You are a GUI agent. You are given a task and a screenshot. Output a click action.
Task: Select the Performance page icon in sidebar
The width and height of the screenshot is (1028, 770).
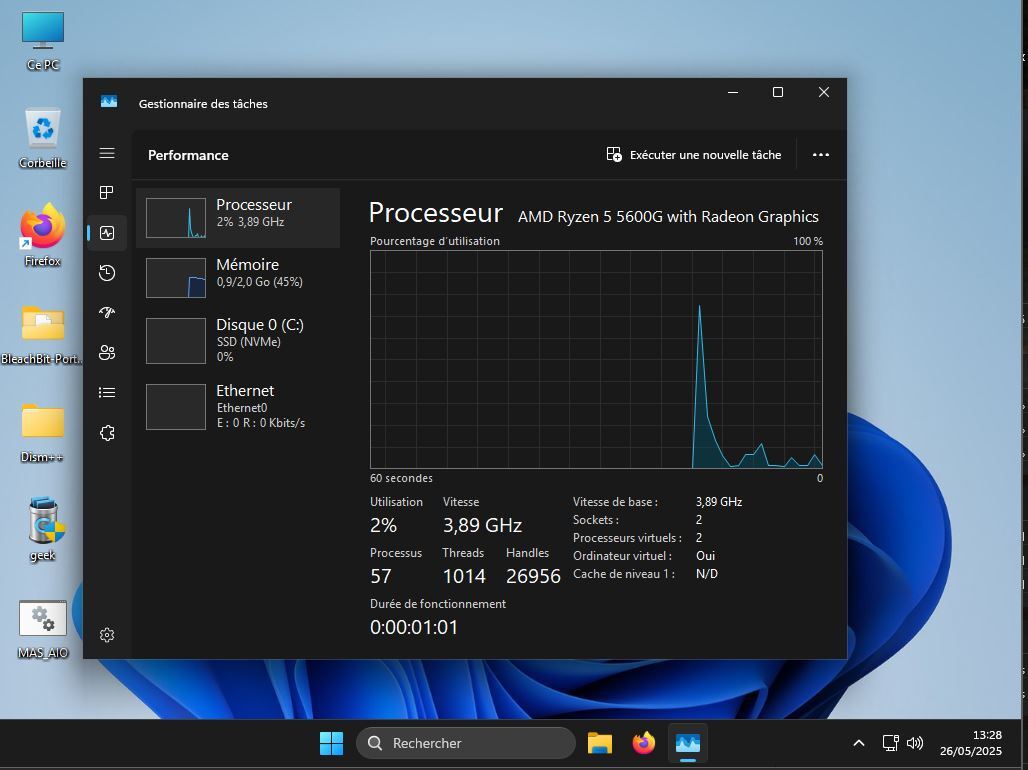click(107, 233)
